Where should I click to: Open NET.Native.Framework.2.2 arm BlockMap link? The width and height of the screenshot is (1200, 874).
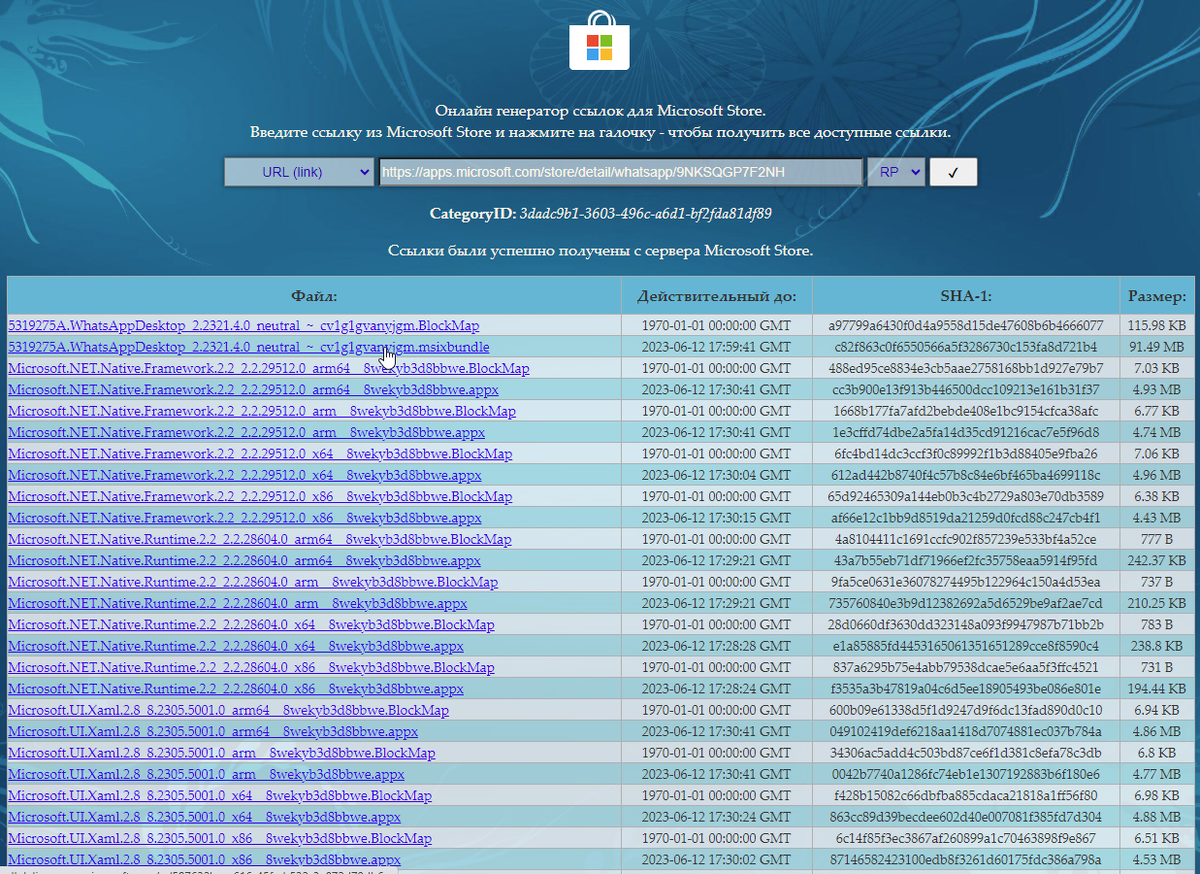click(262, 411)
